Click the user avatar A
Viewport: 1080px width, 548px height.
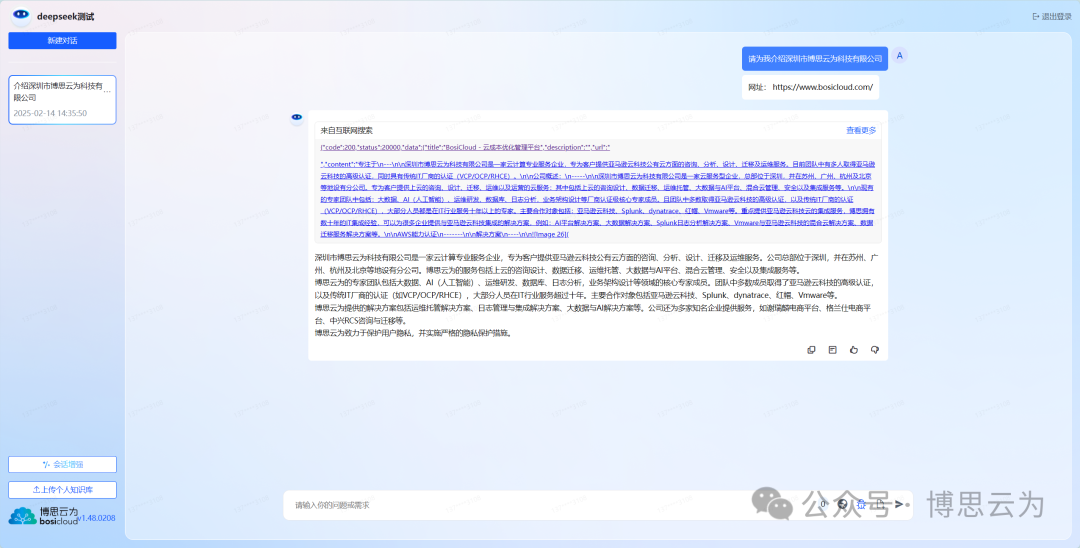(x=899, y=56)
